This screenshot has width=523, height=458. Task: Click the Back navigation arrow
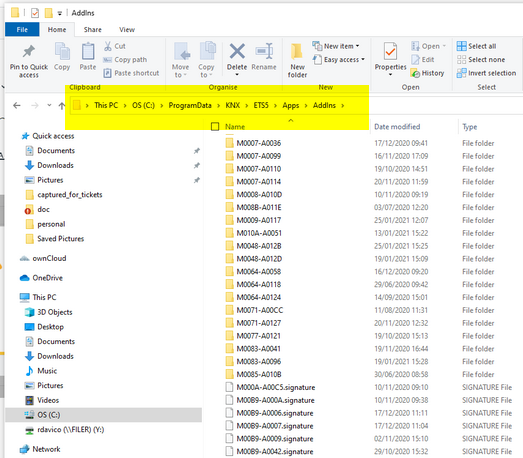tap(17, 106)
